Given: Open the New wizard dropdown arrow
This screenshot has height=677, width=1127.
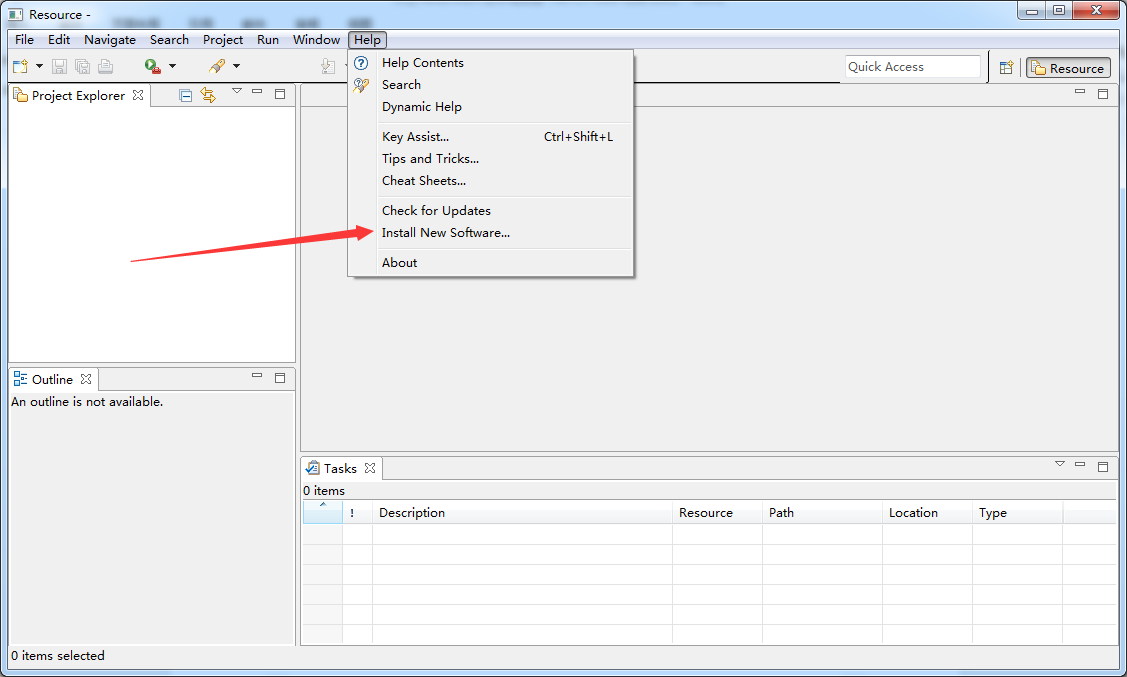Looking at the screenshot, I should tap(40, 66).
